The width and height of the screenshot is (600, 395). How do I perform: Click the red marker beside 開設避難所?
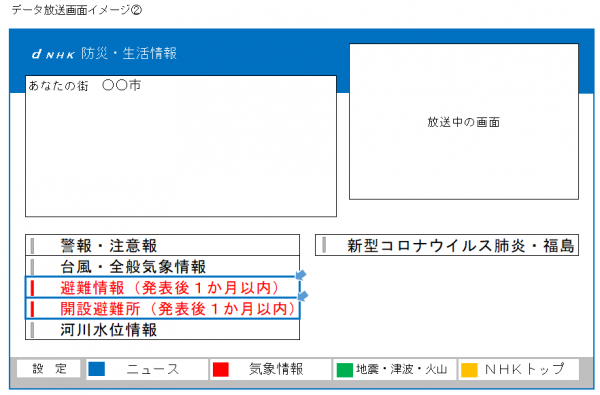point(33,309)
